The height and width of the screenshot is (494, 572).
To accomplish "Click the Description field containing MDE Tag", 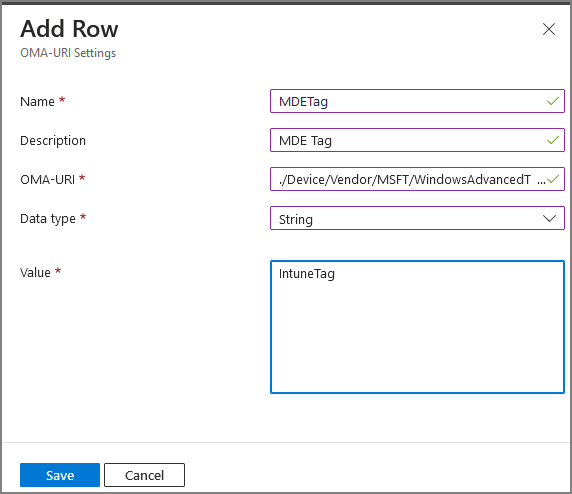I will (x=417, y=140).
